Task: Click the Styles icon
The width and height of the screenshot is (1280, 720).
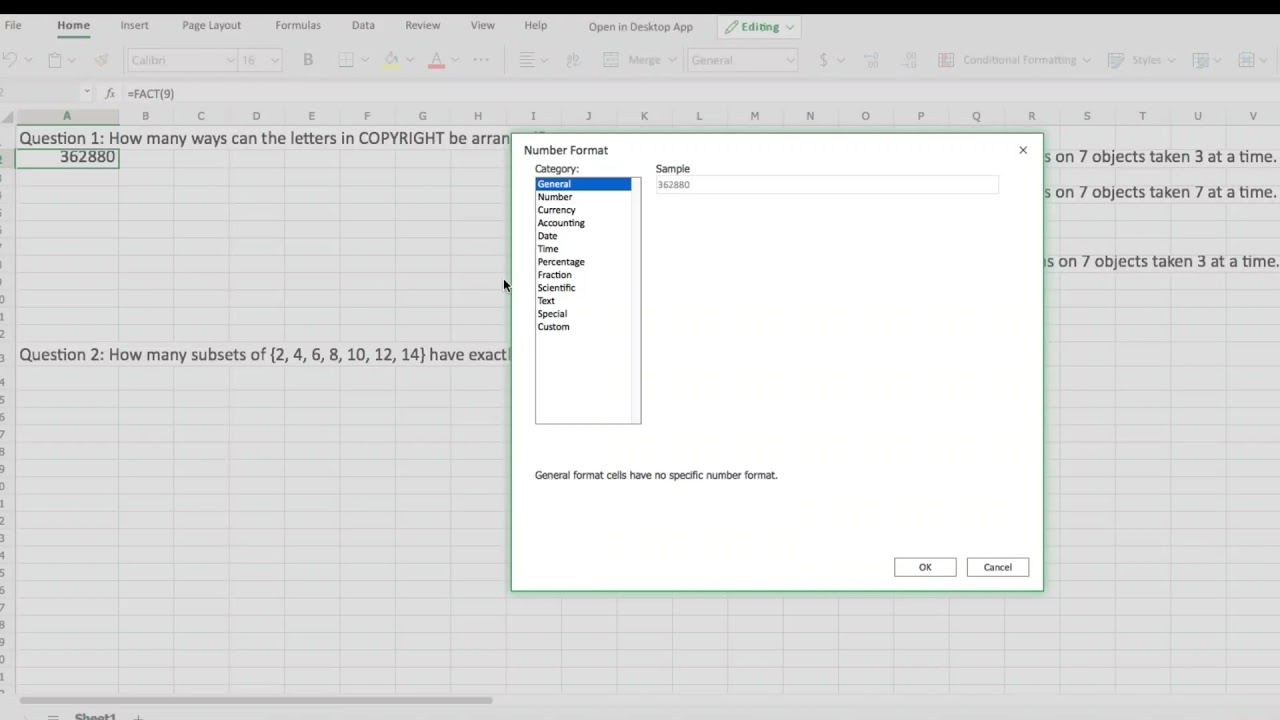Action: click(1116, 60)
